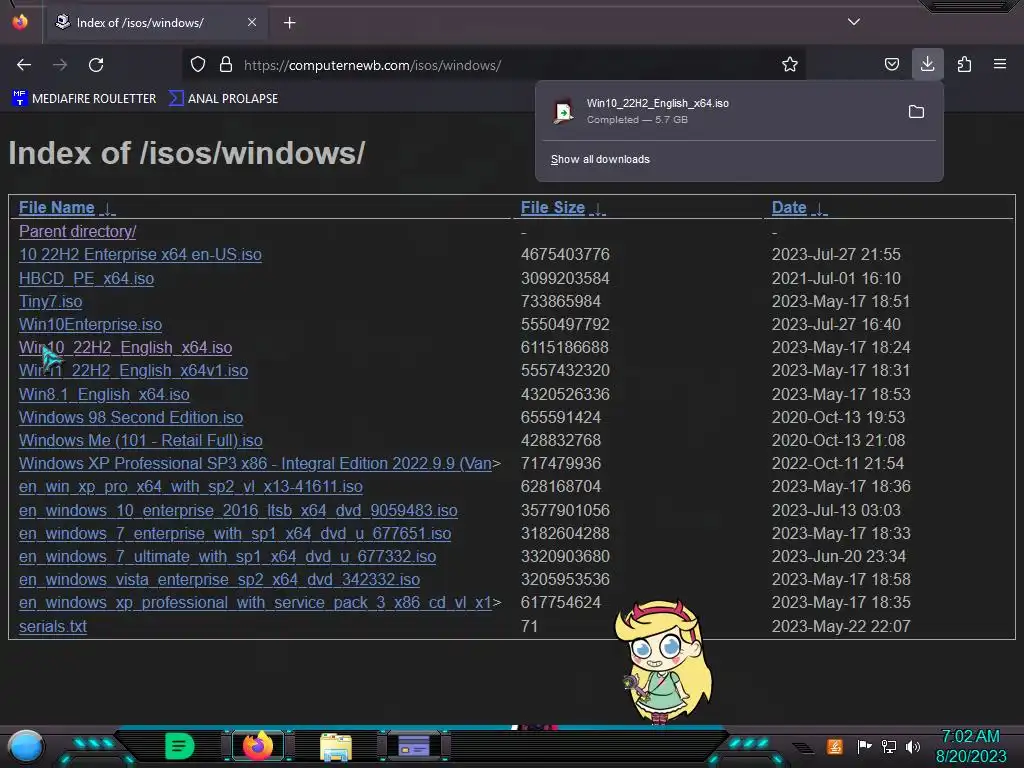This screenshot has width=1024, height=768.
Task: Click the network tray icon
Action: click(889, 746)
